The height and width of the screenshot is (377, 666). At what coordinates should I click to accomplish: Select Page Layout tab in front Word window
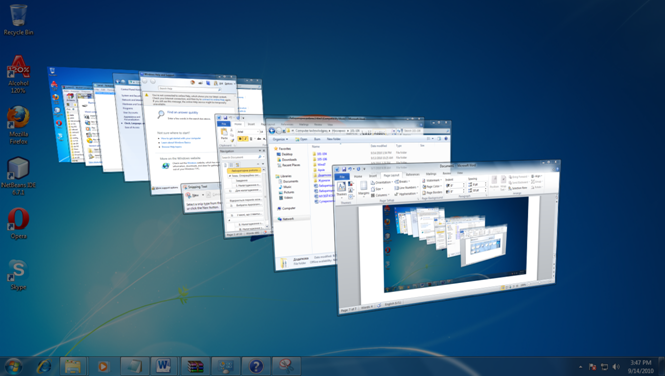[391, 175]
